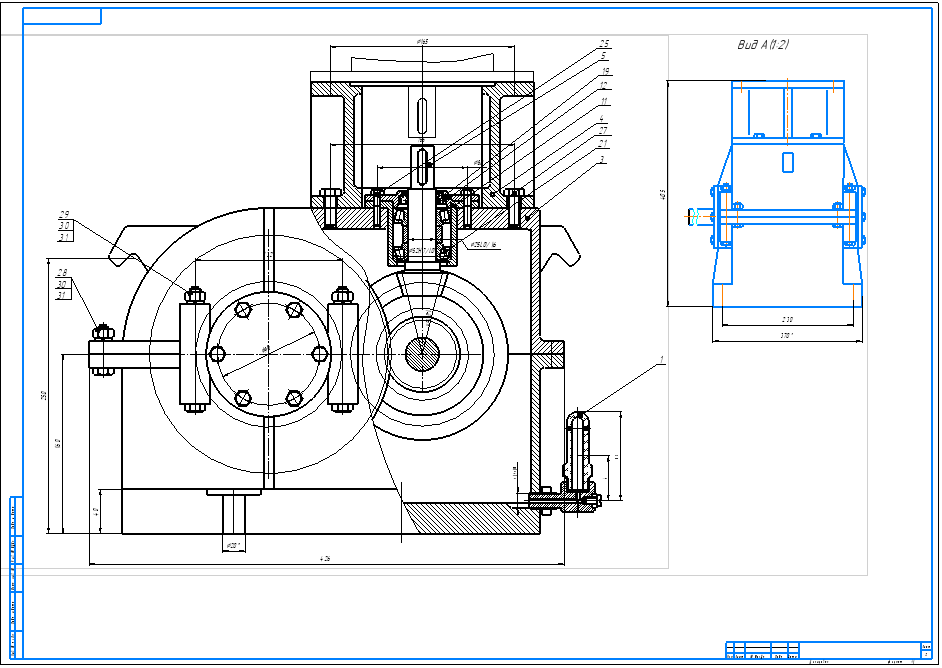This screenshot has width=942, height=668.
Task: Click the 405 height dimension in view A
Action: tap(663, 194)
